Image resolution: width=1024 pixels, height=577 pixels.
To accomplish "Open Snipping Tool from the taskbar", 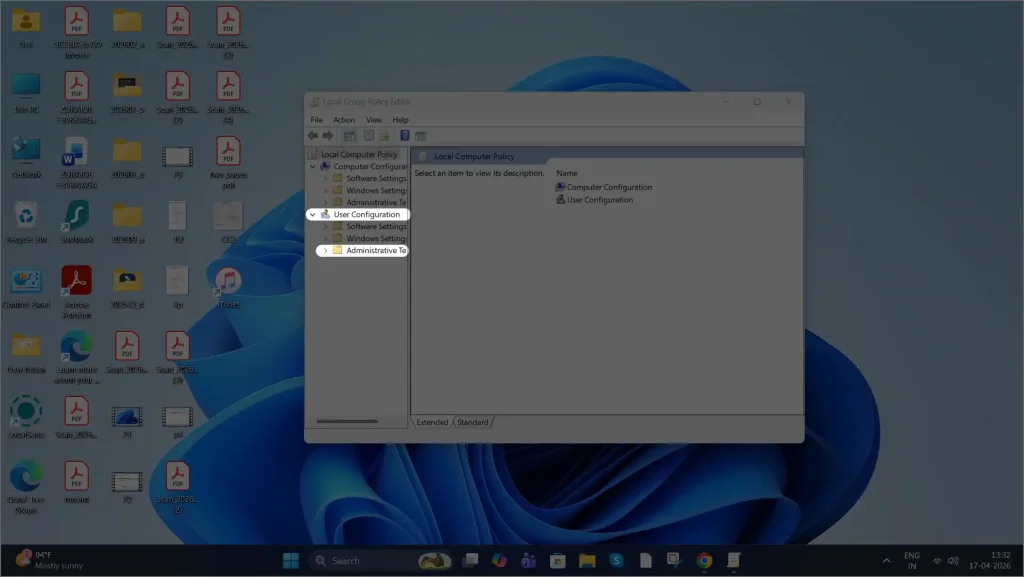I will [674, 561].
